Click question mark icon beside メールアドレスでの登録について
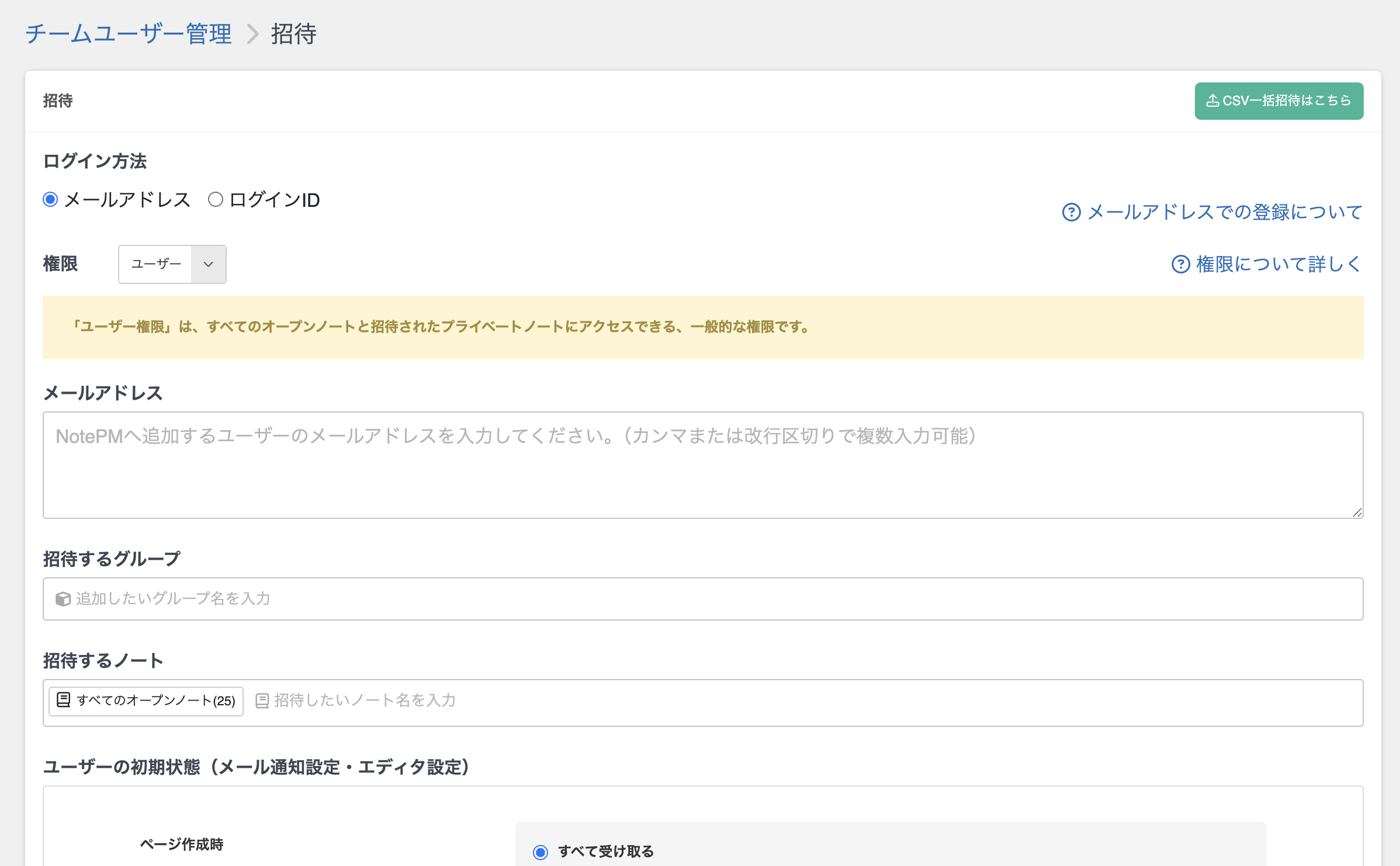 coord(1071,212)
